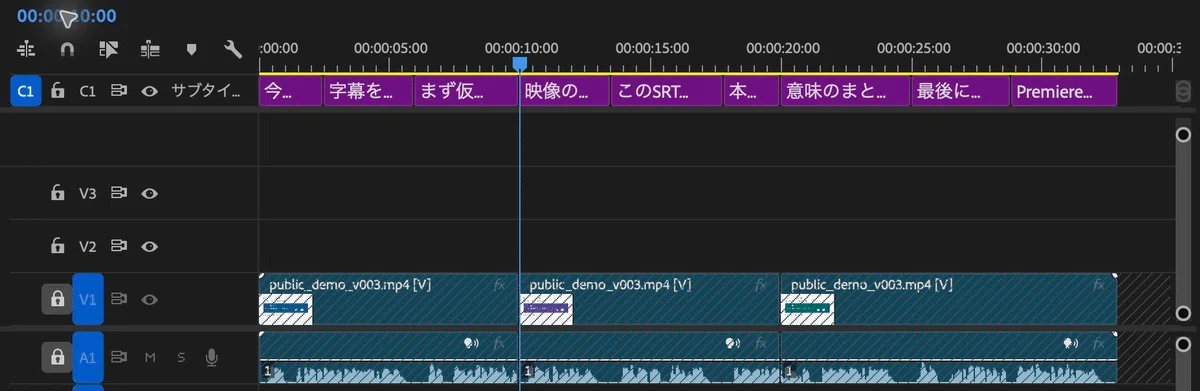This screenshot has width=1200, height=391.
Task: Hide the subtitle track with its eye icon
Action: [x=150, y=91]
